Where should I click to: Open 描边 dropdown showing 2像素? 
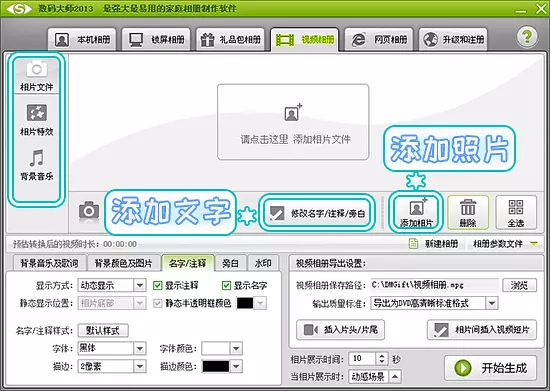pyautogui.click(x=112, y=366)
